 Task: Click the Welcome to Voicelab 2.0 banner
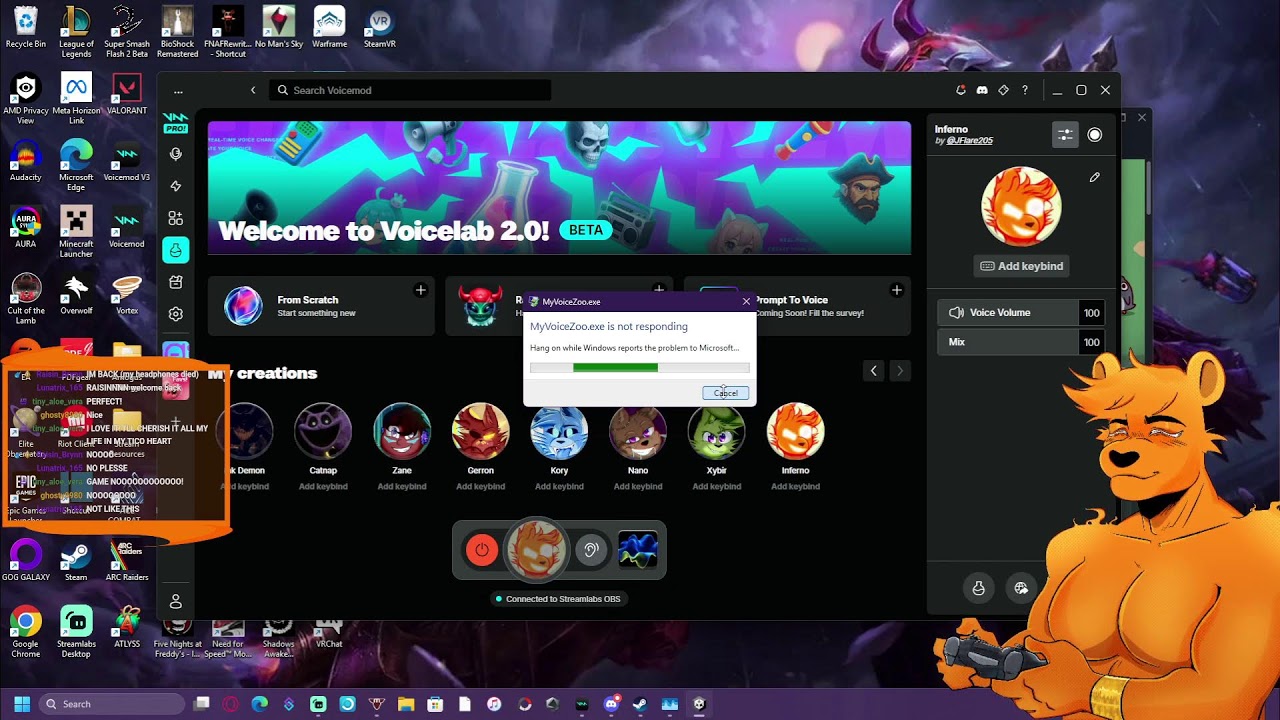point(559,188)
